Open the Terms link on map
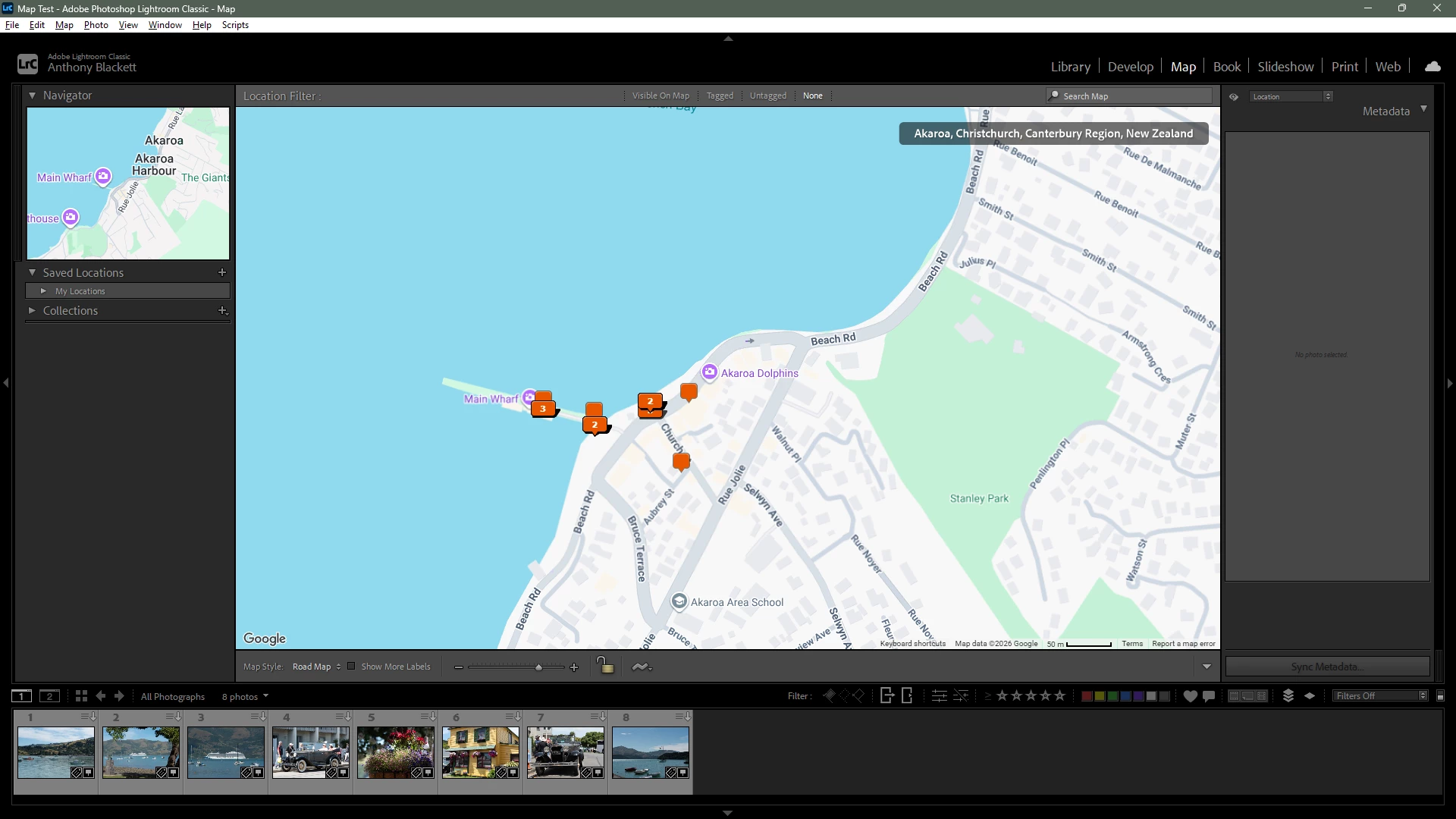This screenshot has height=819, width=1456. pos(1132,643)
